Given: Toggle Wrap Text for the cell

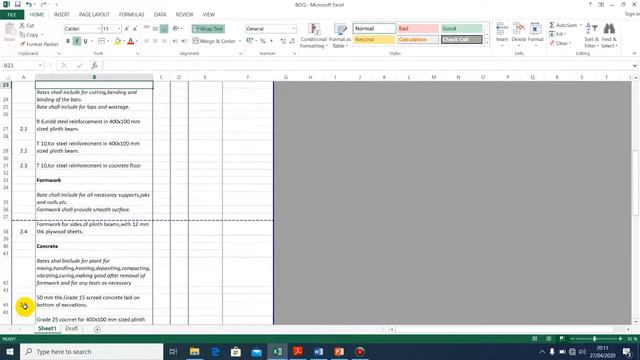Looking at the screenshot, I should pos(208,29).
